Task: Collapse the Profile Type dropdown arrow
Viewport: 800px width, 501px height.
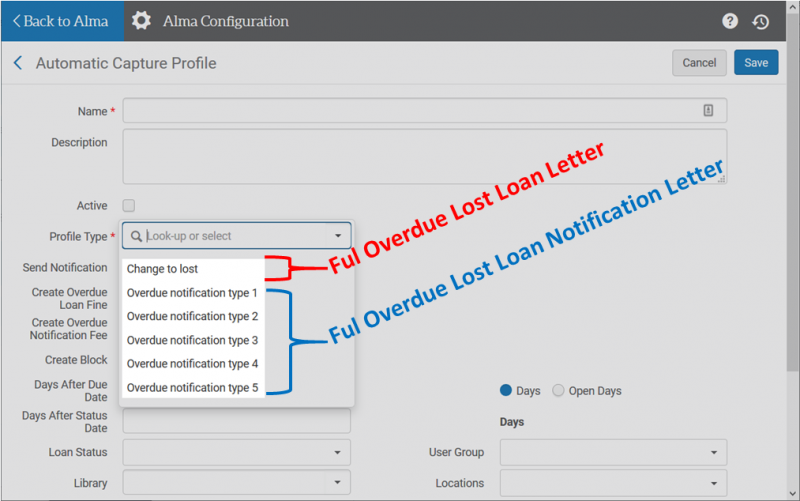Action: pyautogui.click(x=338, y=236)
